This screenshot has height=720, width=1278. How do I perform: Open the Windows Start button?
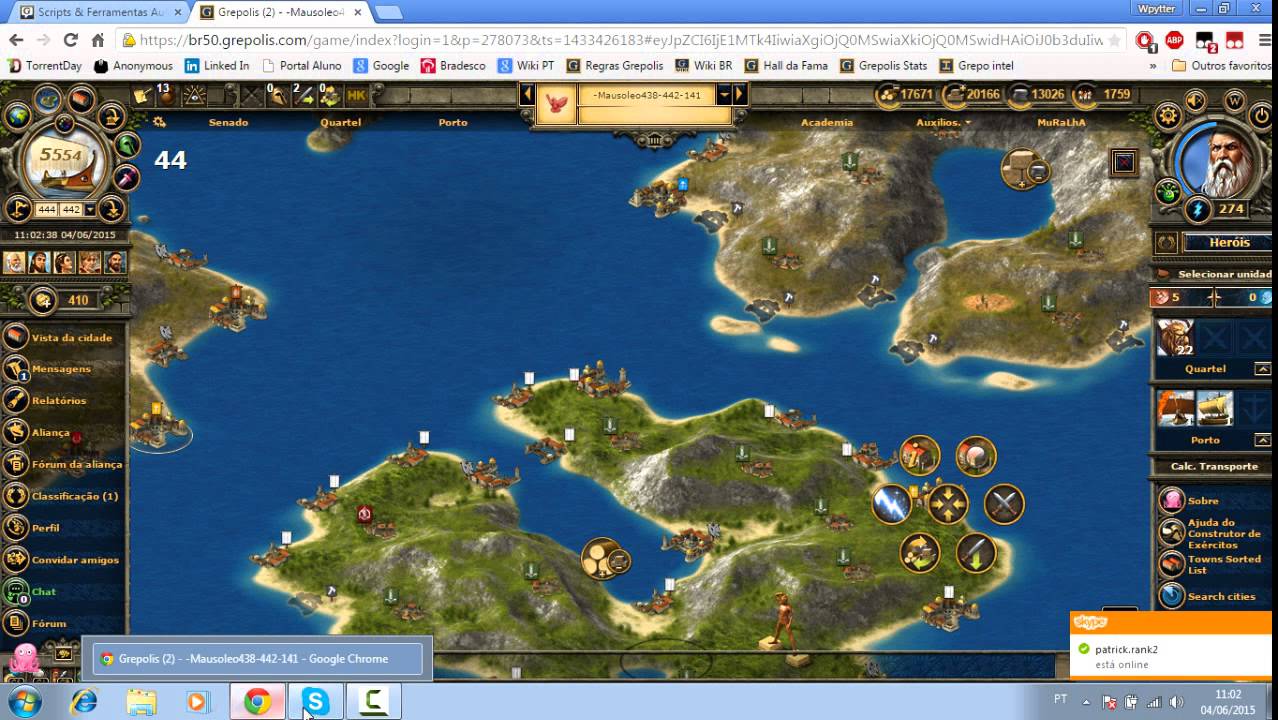pyautogui.click(x=23, y=702)
